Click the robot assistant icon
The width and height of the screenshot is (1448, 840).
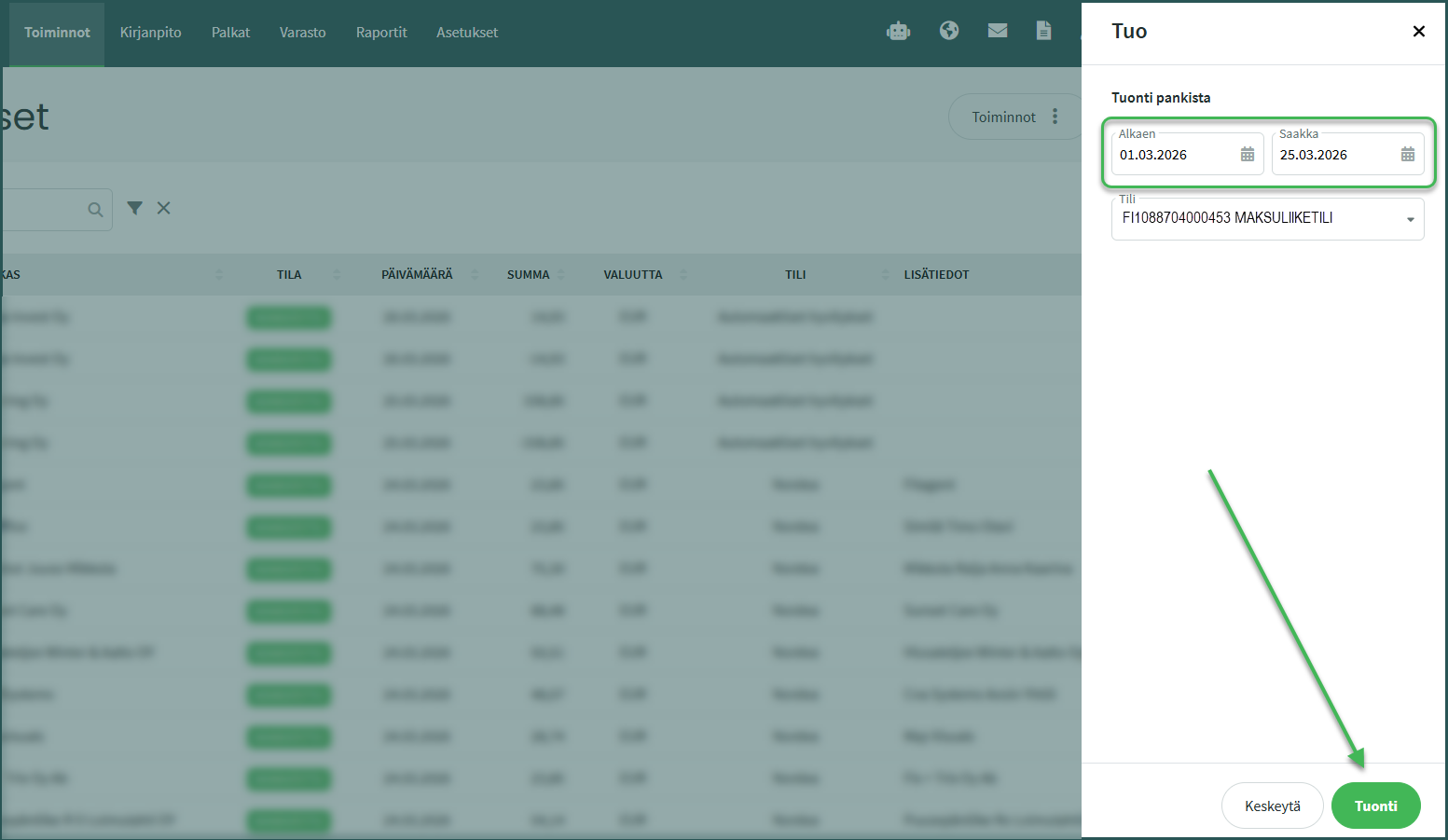tap(898, 32)
